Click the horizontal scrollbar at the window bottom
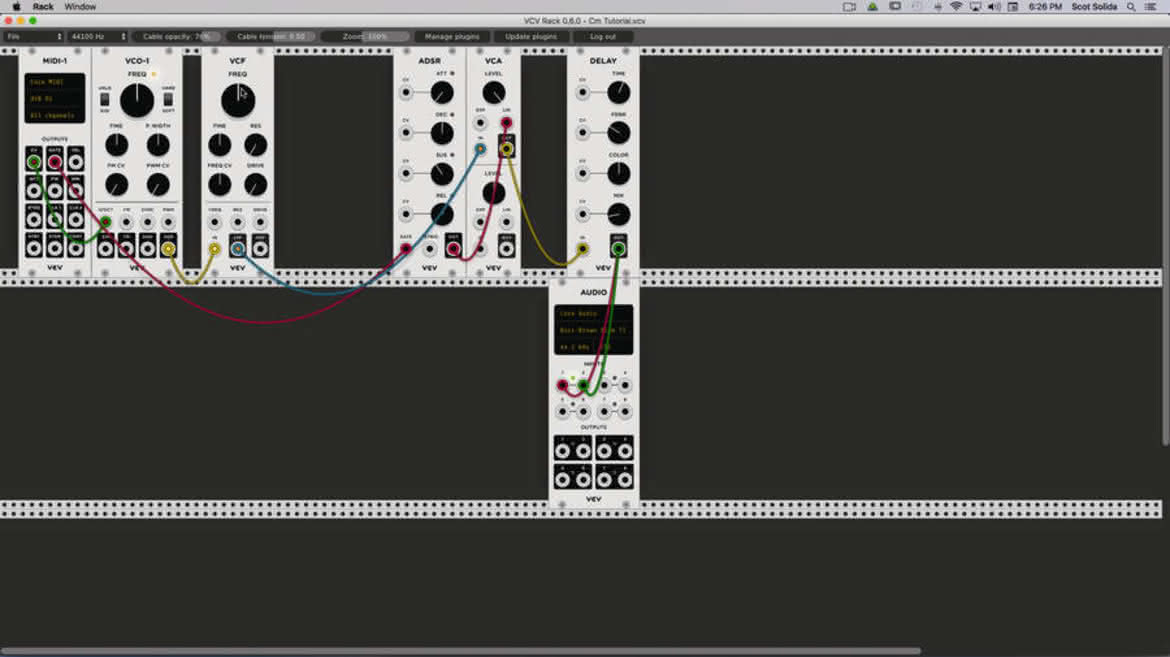Screen dimensions: 1170x657 [x=460, y=652]
